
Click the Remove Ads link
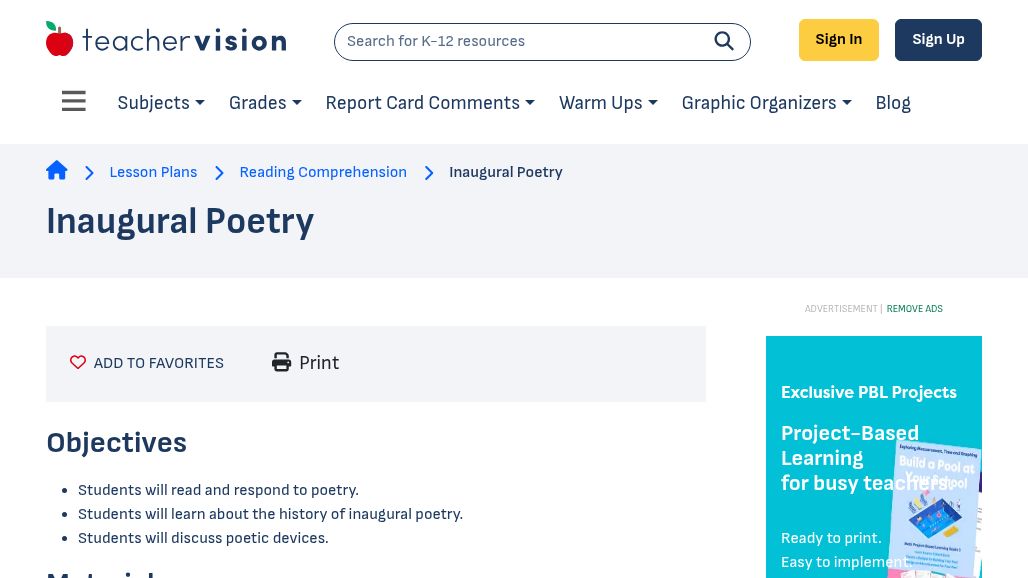[x=914, y=309]
